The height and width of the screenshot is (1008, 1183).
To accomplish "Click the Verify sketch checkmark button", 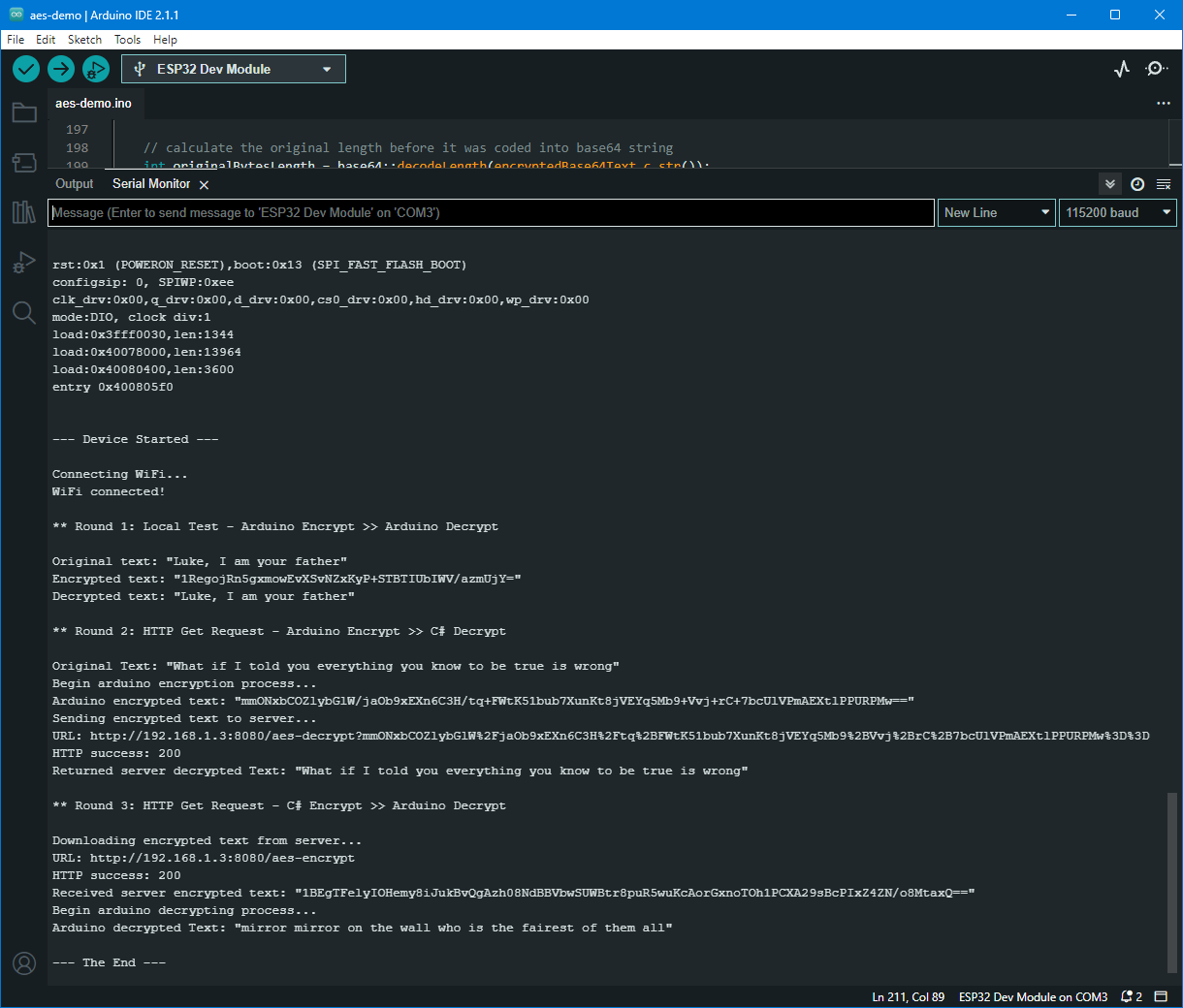I will [26, 69].
